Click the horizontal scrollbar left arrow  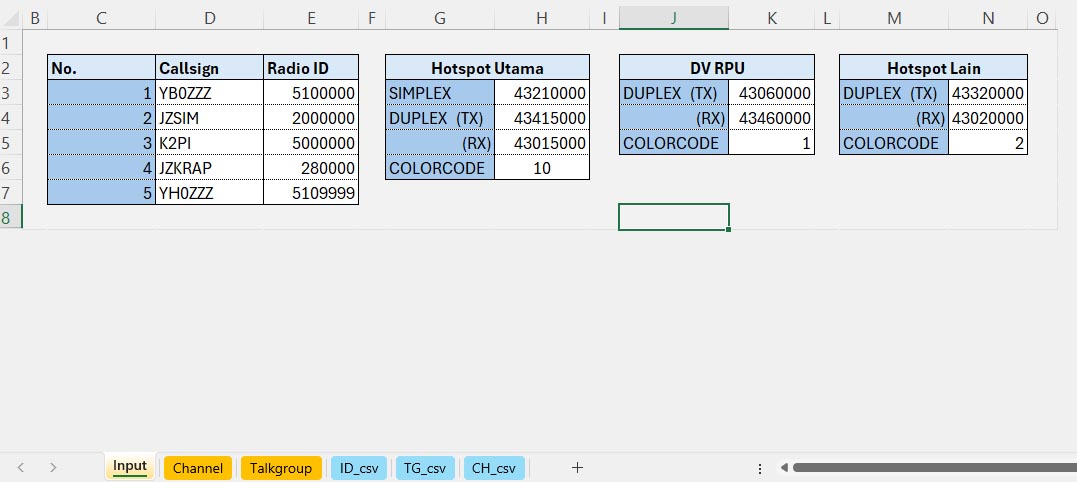(x=785, y=467)
